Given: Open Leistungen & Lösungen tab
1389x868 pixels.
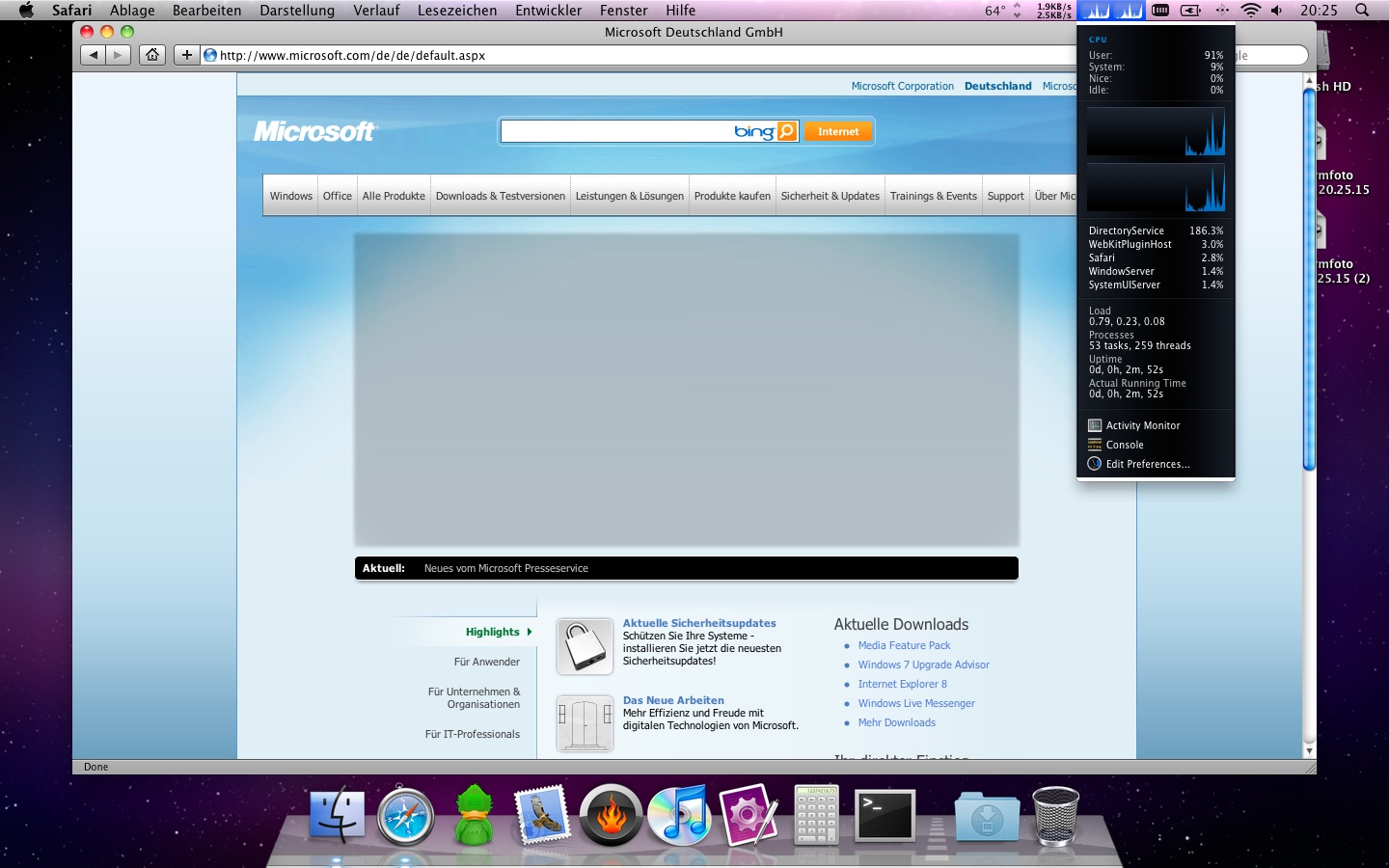Looking at the screenshot, I should pyautogui.click(x=630, y=196).
